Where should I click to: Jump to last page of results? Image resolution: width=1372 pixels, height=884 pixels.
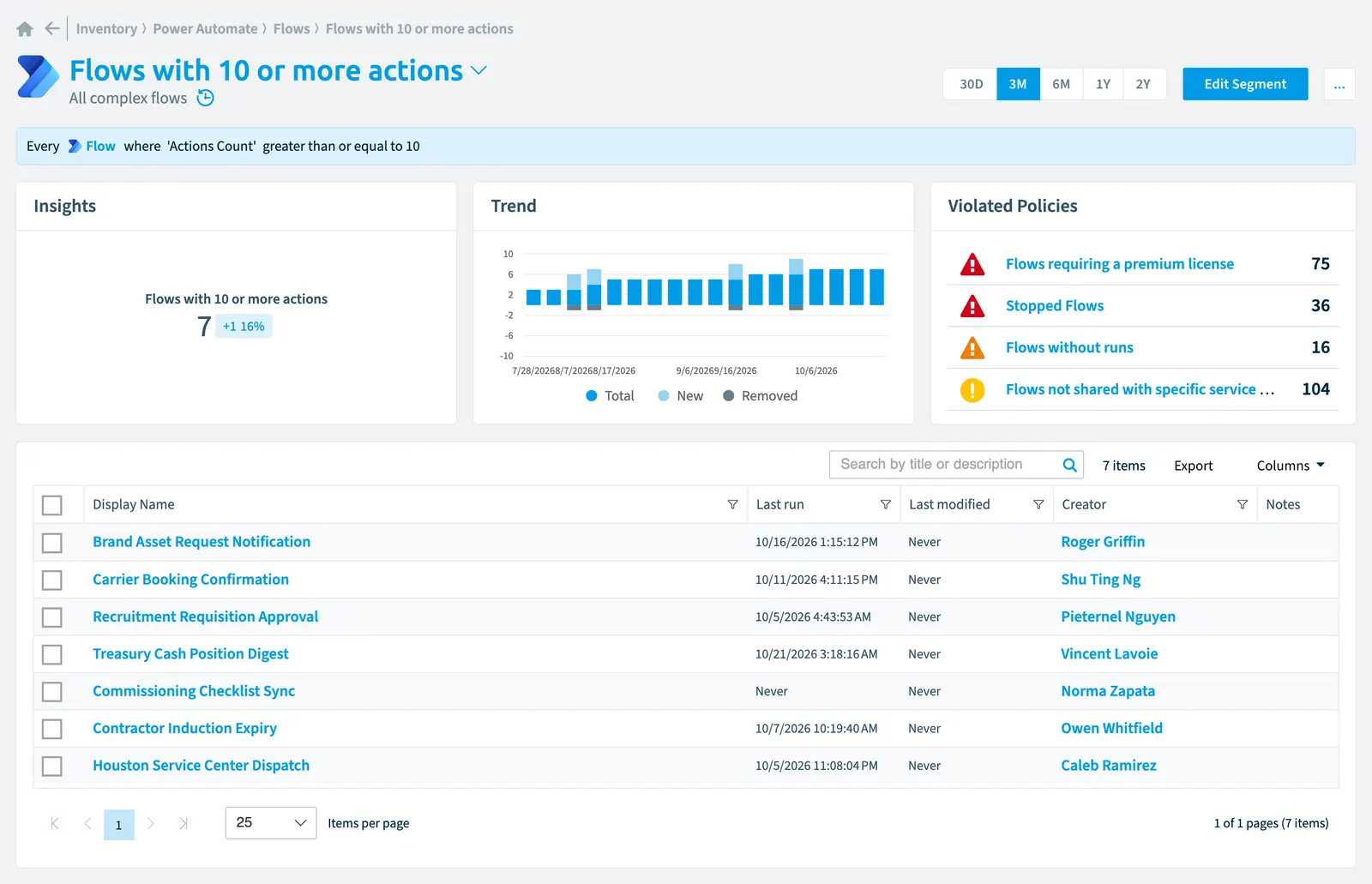pos(184,824)
